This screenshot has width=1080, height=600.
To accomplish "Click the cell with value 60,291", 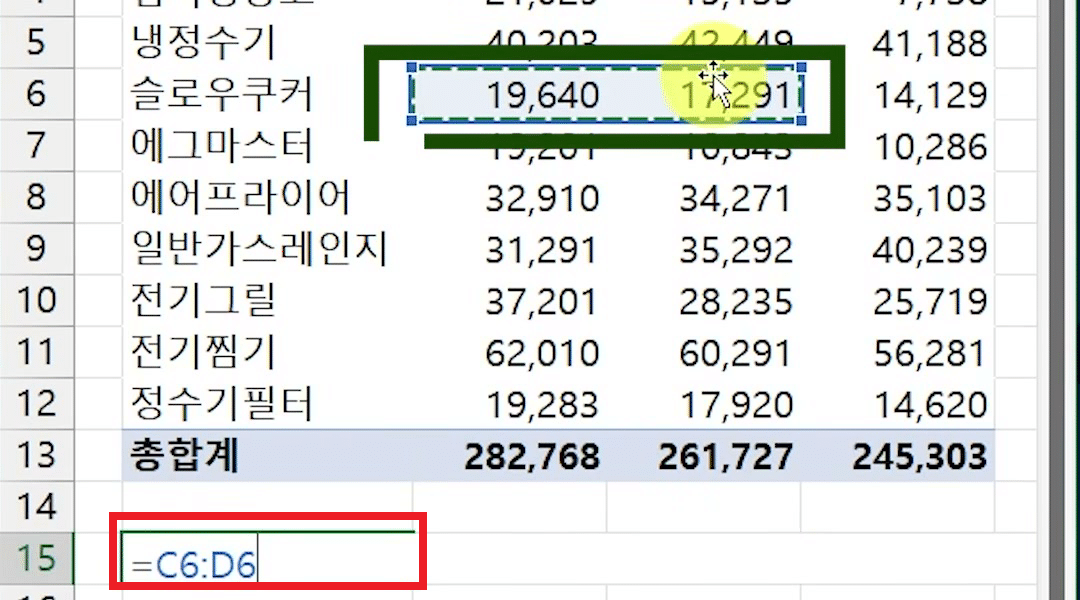I will [704, 352].
